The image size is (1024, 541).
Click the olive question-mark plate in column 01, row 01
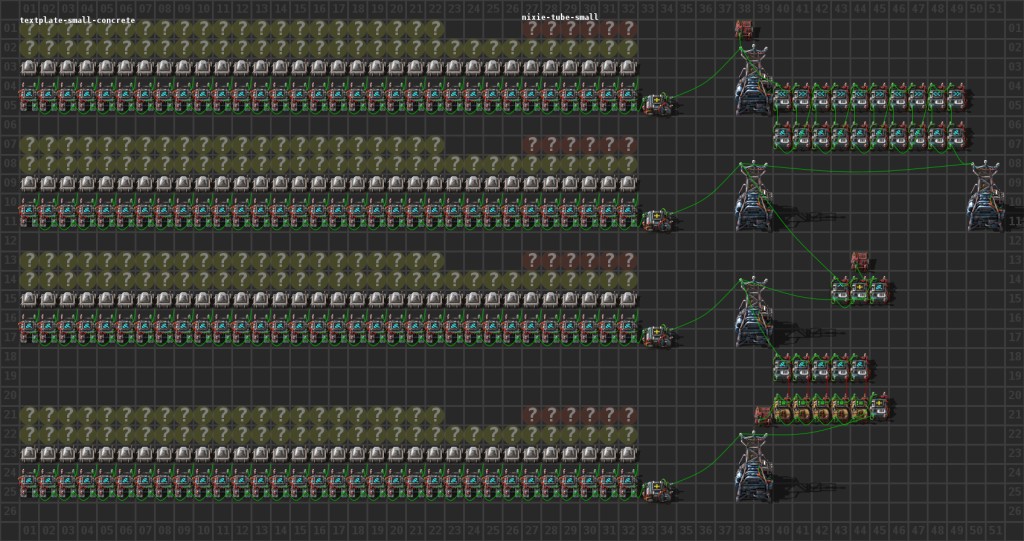(x=29, y=29)
